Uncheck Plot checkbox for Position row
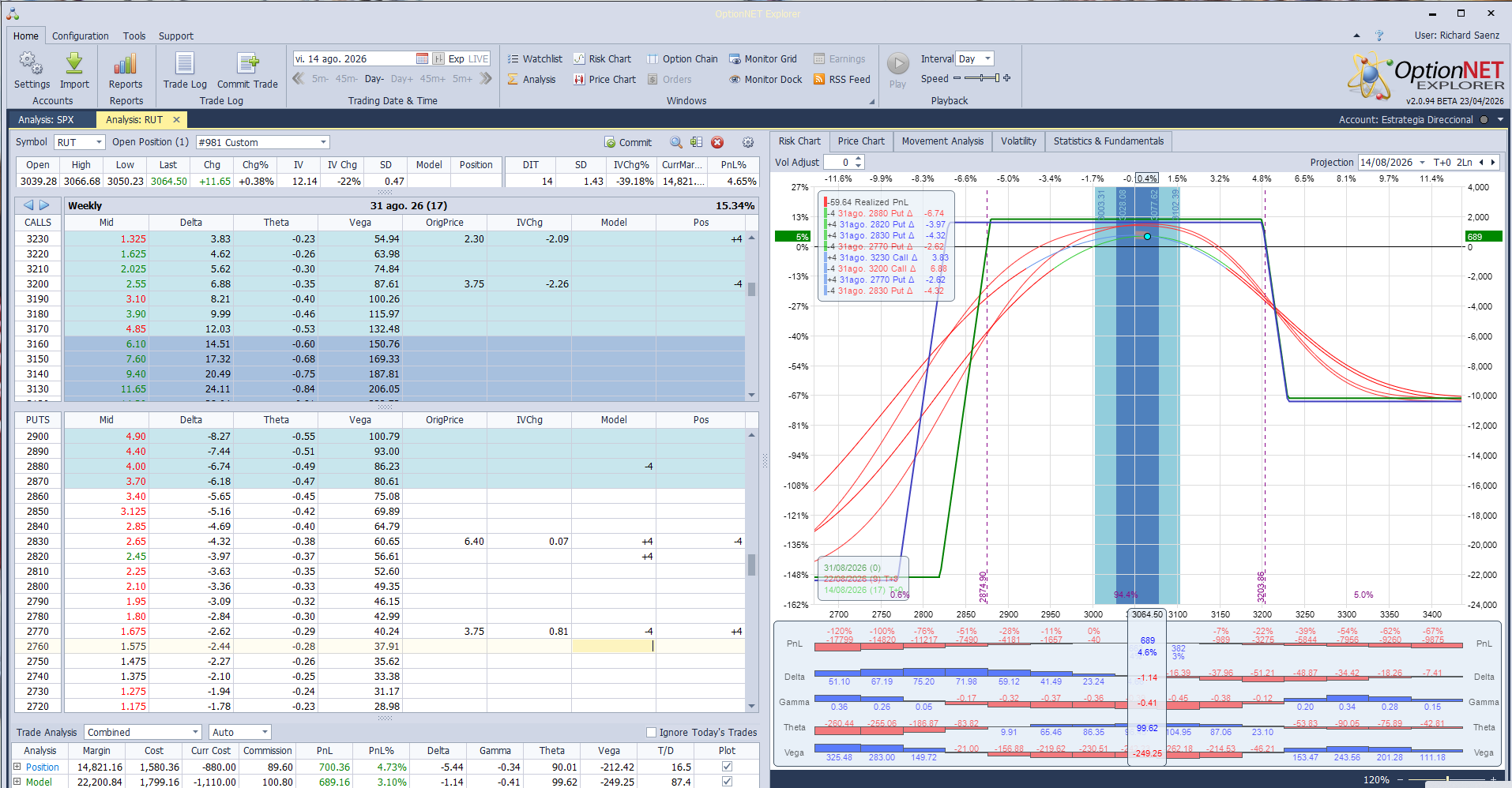Screen dimensions: 1512x788 727,767
